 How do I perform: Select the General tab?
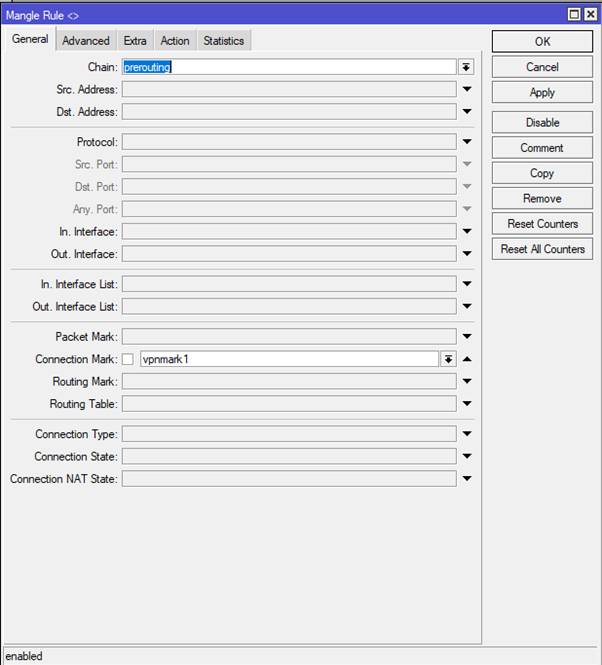[x=30, y=39]
